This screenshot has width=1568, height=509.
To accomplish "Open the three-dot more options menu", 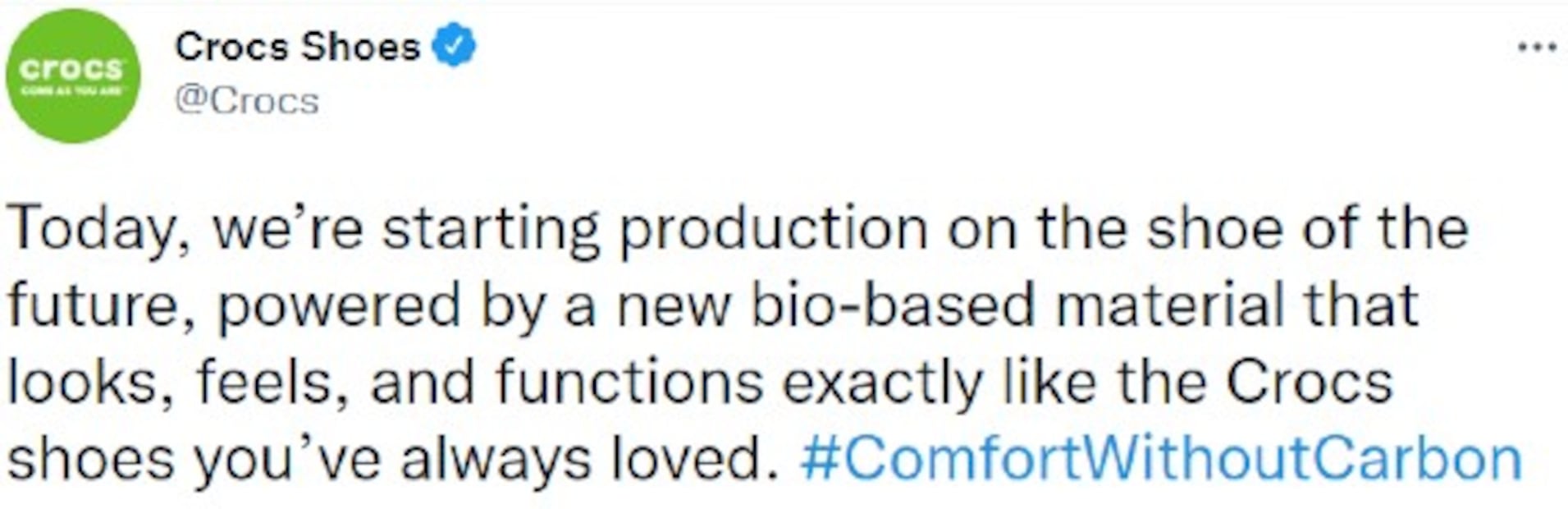I will [1537, 48].
